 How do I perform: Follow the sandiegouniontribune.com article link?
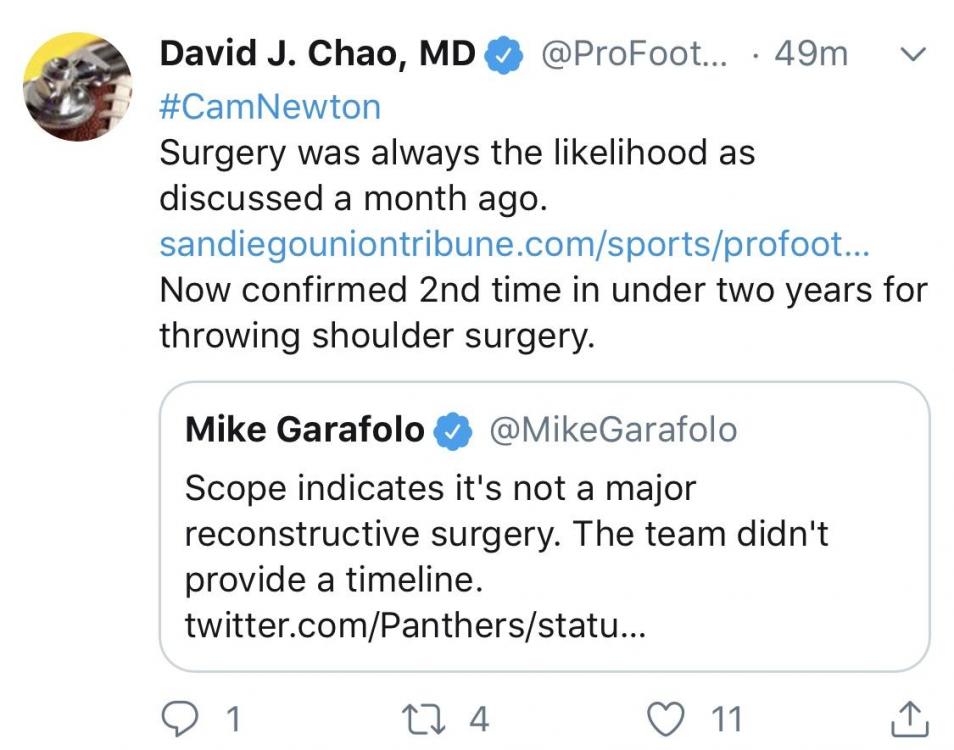click(x=514, y=245)
